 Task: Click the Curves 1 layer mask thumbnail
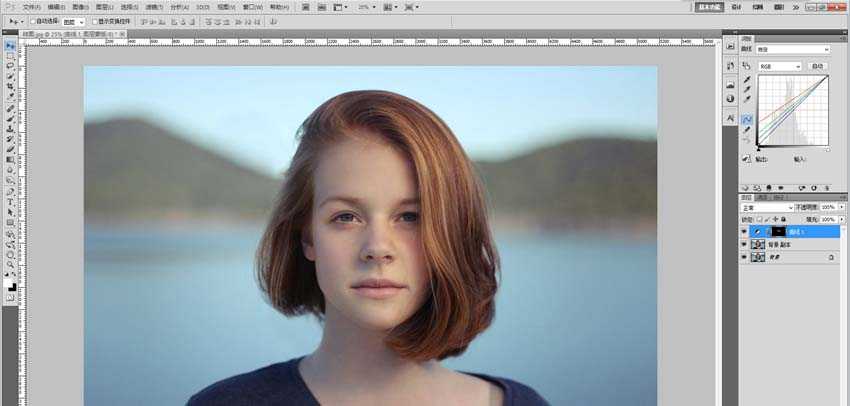(x=779, y=231)
